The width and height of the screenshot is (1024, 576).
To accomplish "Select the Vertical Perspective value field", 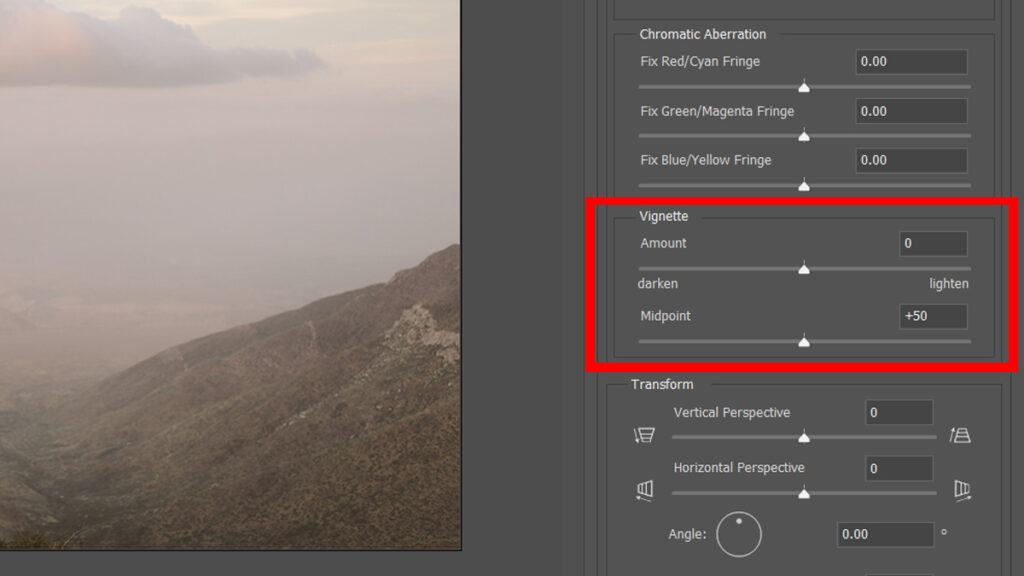I will coord(898,413).
